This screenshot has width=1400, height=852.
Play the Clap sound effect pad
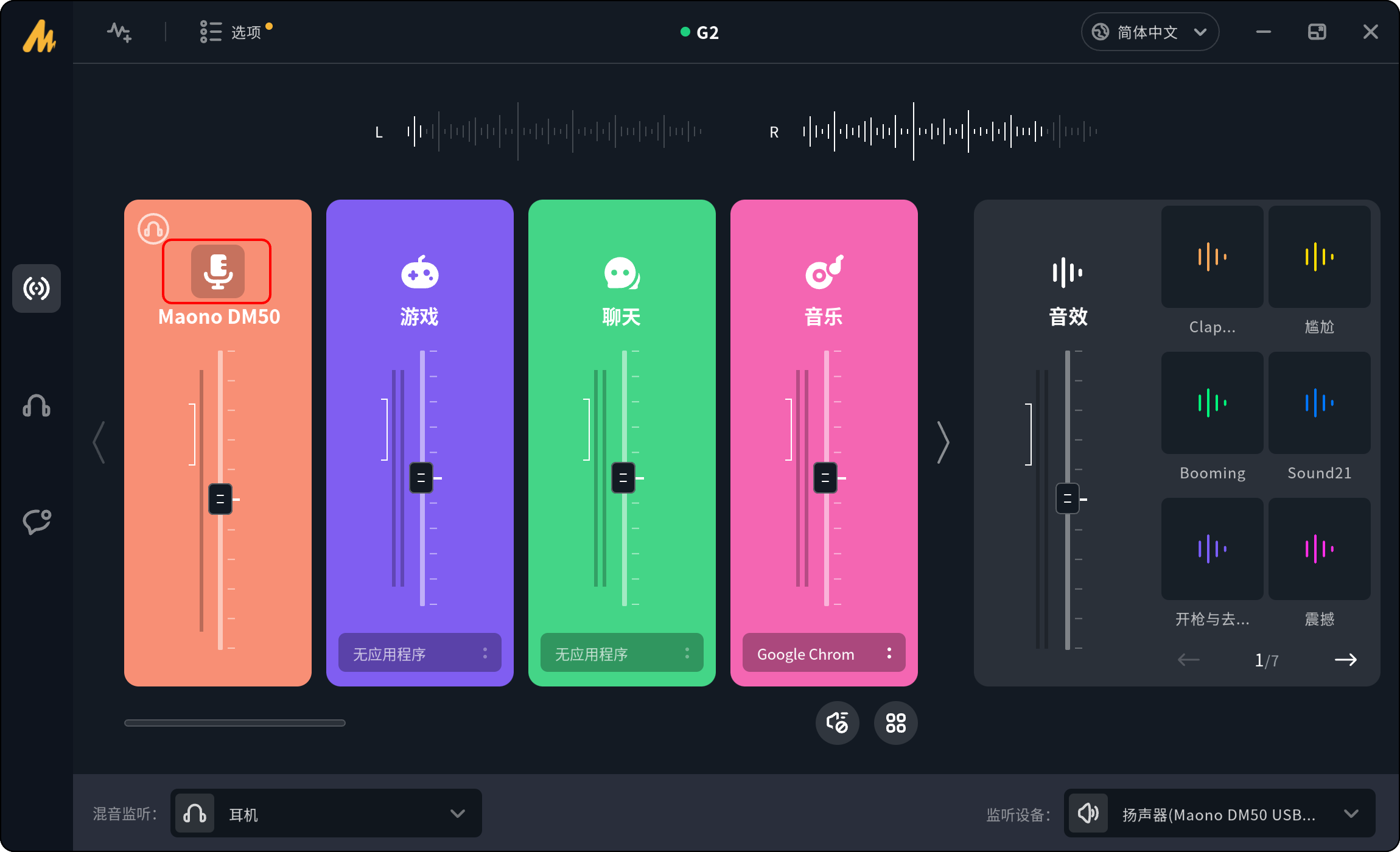[1212, 257]
